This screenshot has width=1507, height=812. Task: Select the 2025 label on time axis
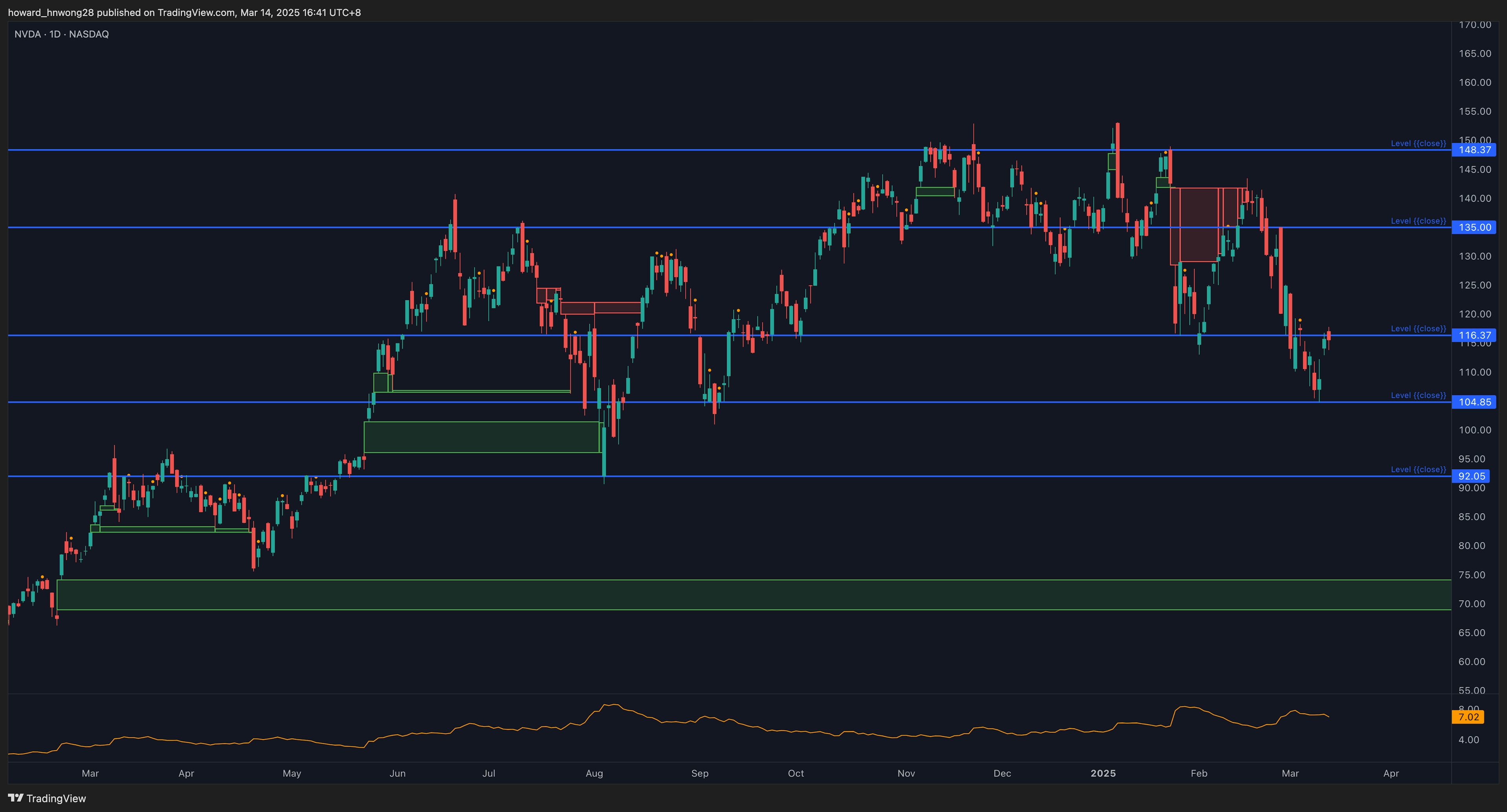pyautogui.click(x=1103, y=774)
